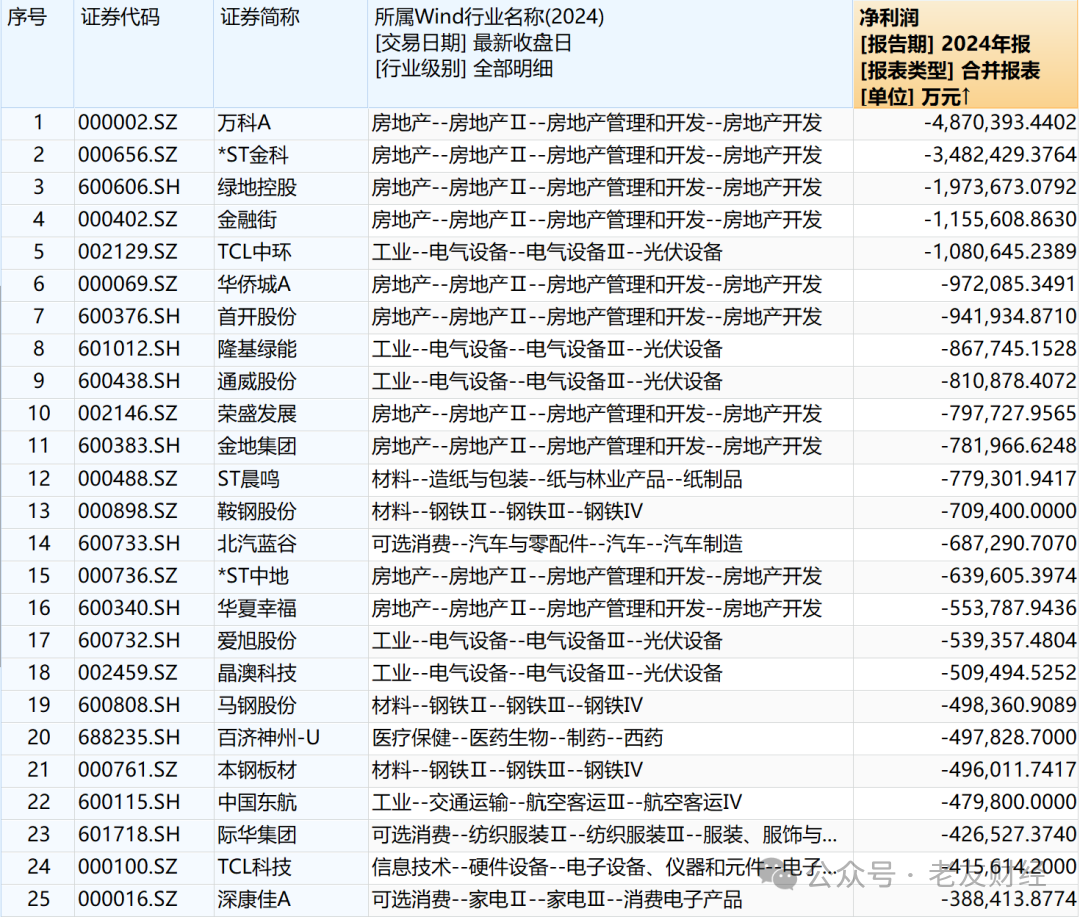This screenshot has width=1080, height=917.
Task: Select the 纸制品 industry cell of ST晨鸣
Action: click(610, 480)
